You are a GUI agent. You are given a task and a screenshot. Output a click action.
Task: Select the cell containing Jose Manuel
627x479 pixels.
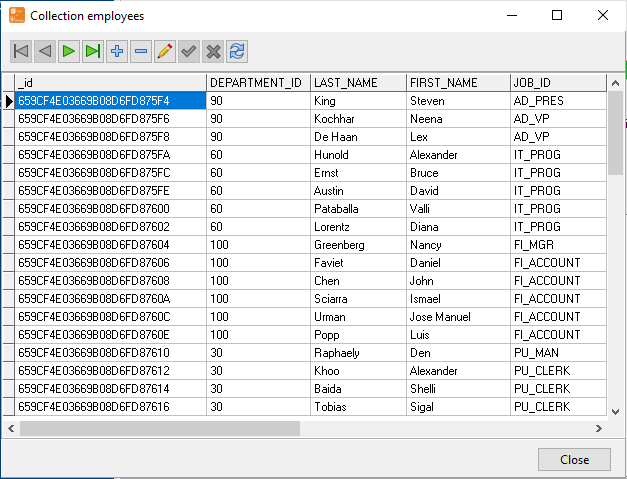coord(456,317)
